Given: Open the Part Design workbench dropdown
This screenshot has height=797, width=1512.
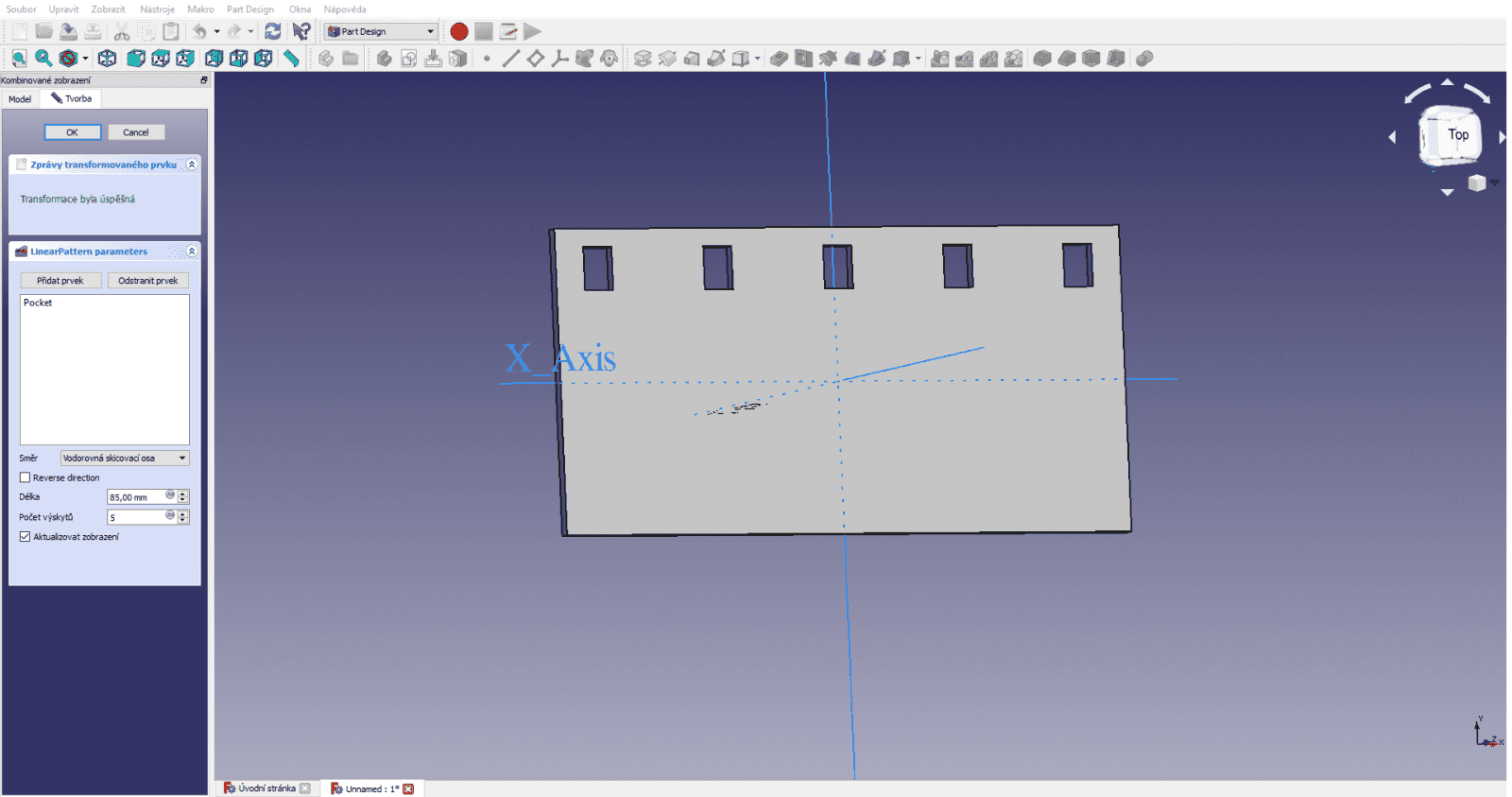Looking at the screenshot, I should (381, 31).
